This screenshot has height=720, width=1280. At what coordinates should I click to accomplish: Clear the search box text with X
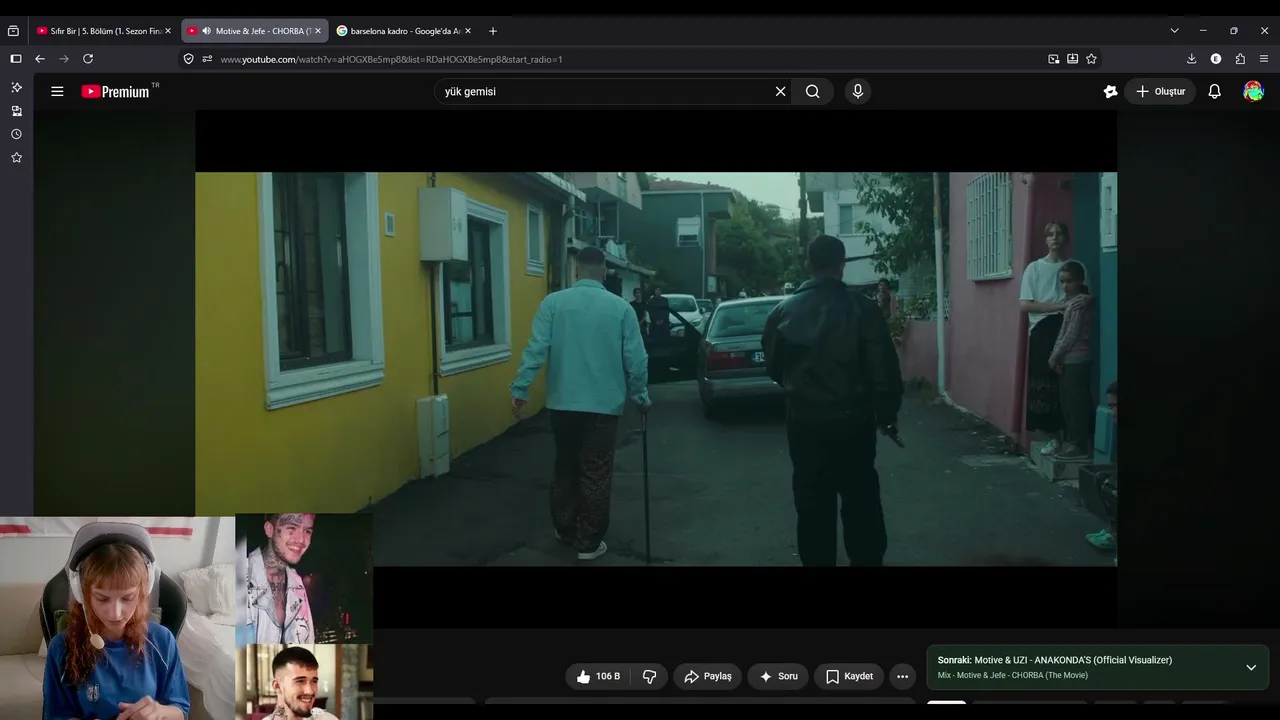(781, 91)
